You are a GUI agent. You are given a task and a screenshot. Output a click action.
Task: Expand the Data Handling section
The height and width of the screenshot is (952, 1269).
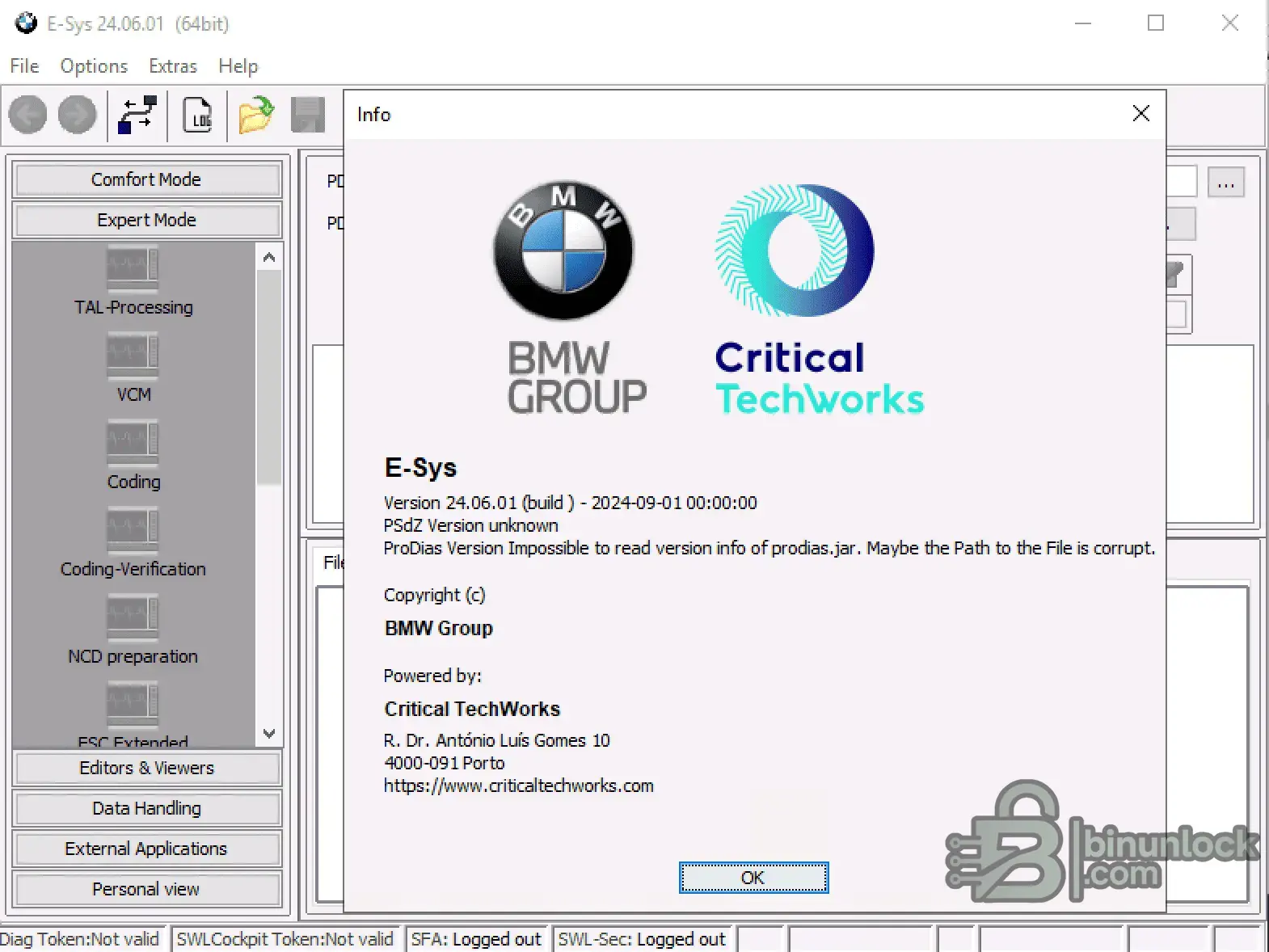(x=146, y=808)
